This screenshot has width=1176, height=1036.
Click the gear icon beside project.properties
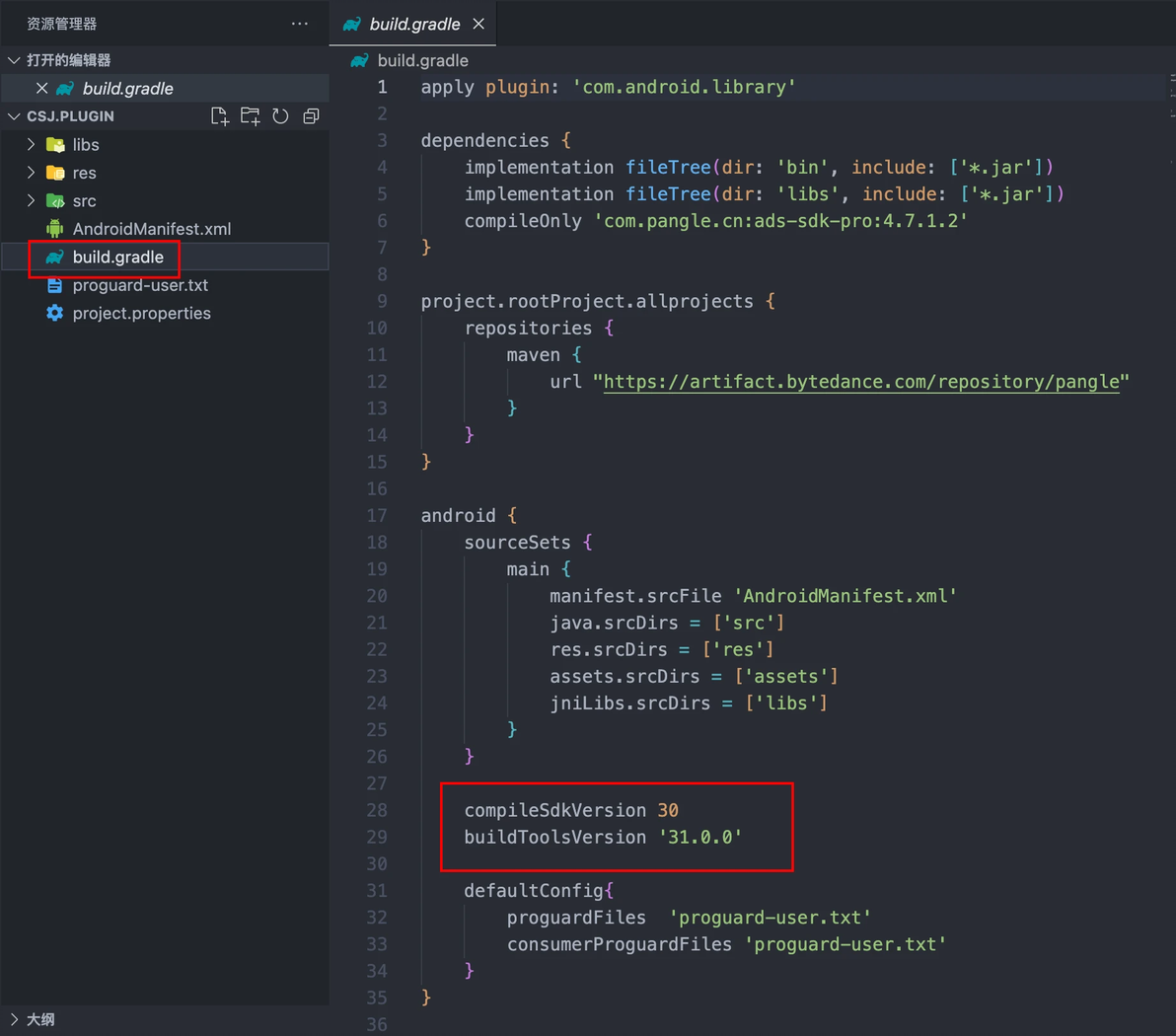pyautogui.click(x=54, y=313)
